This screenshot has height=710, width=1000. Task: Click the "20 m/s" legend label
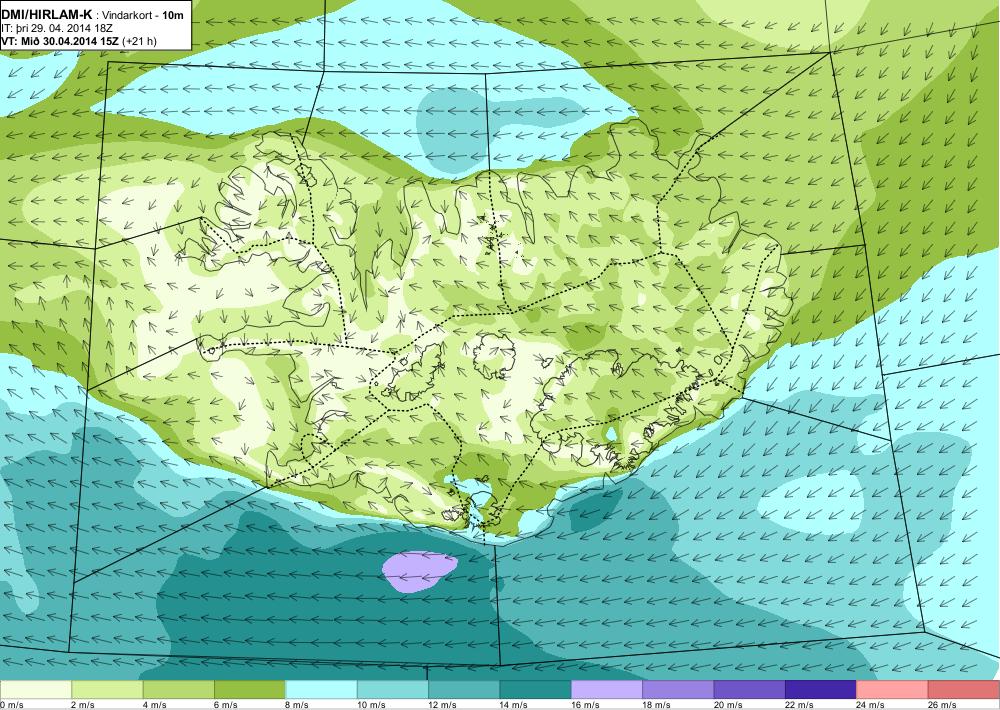coord(728,705)
